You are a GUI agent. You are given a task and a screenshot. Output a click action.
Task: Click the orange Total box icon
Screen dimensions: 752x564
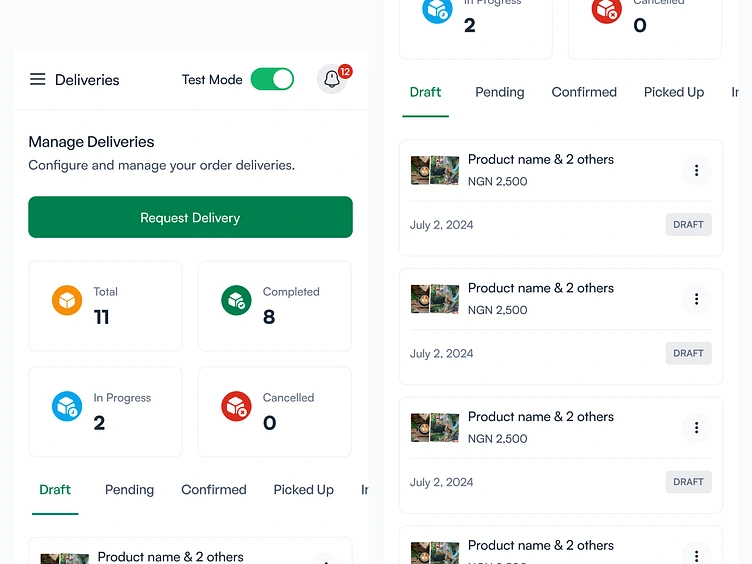(x=67, y=300)
